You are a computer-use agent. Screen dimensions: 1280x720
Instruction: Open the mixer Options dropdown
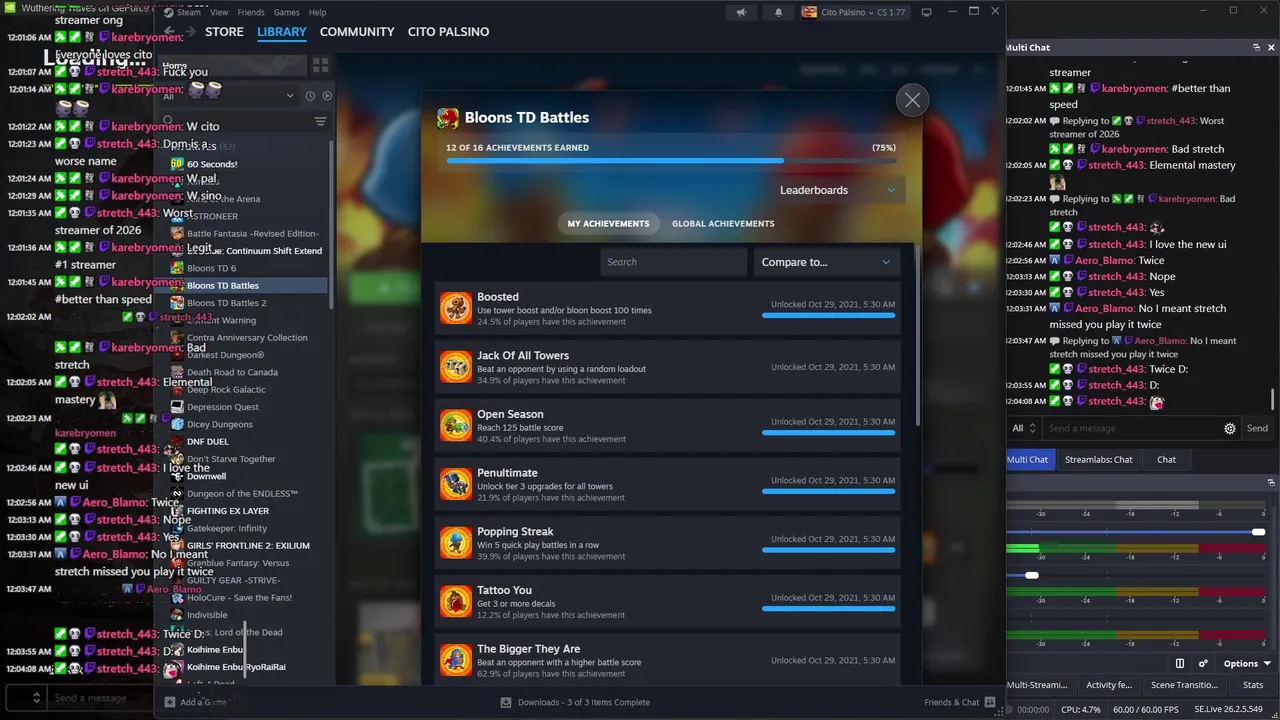click(x=1246, y=663)
